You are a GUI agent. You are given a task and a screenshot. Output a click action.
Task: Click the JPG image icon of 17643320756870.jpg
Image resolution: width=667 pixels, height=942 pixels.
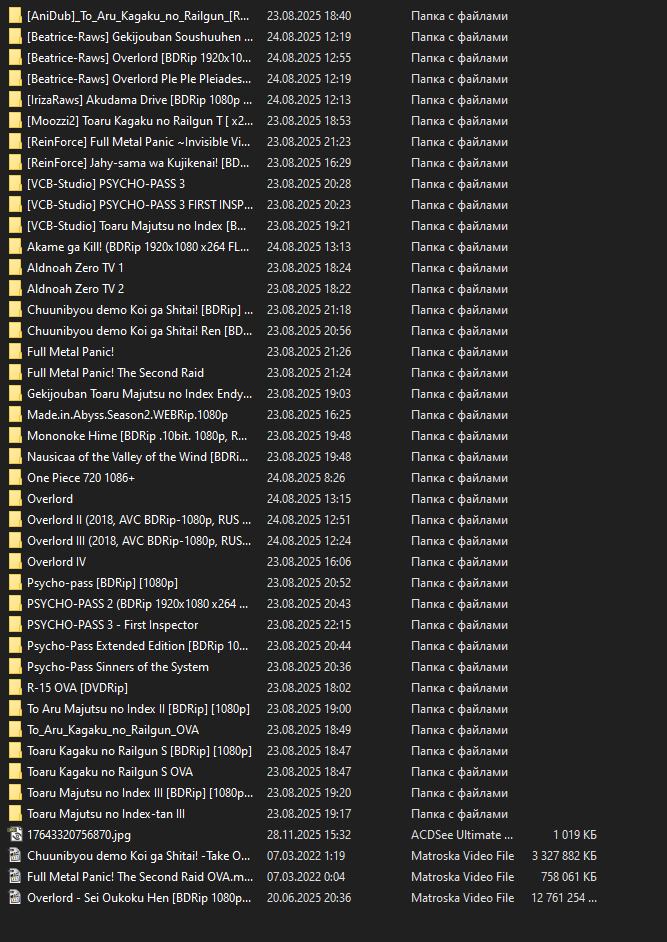tap(15, 834)
